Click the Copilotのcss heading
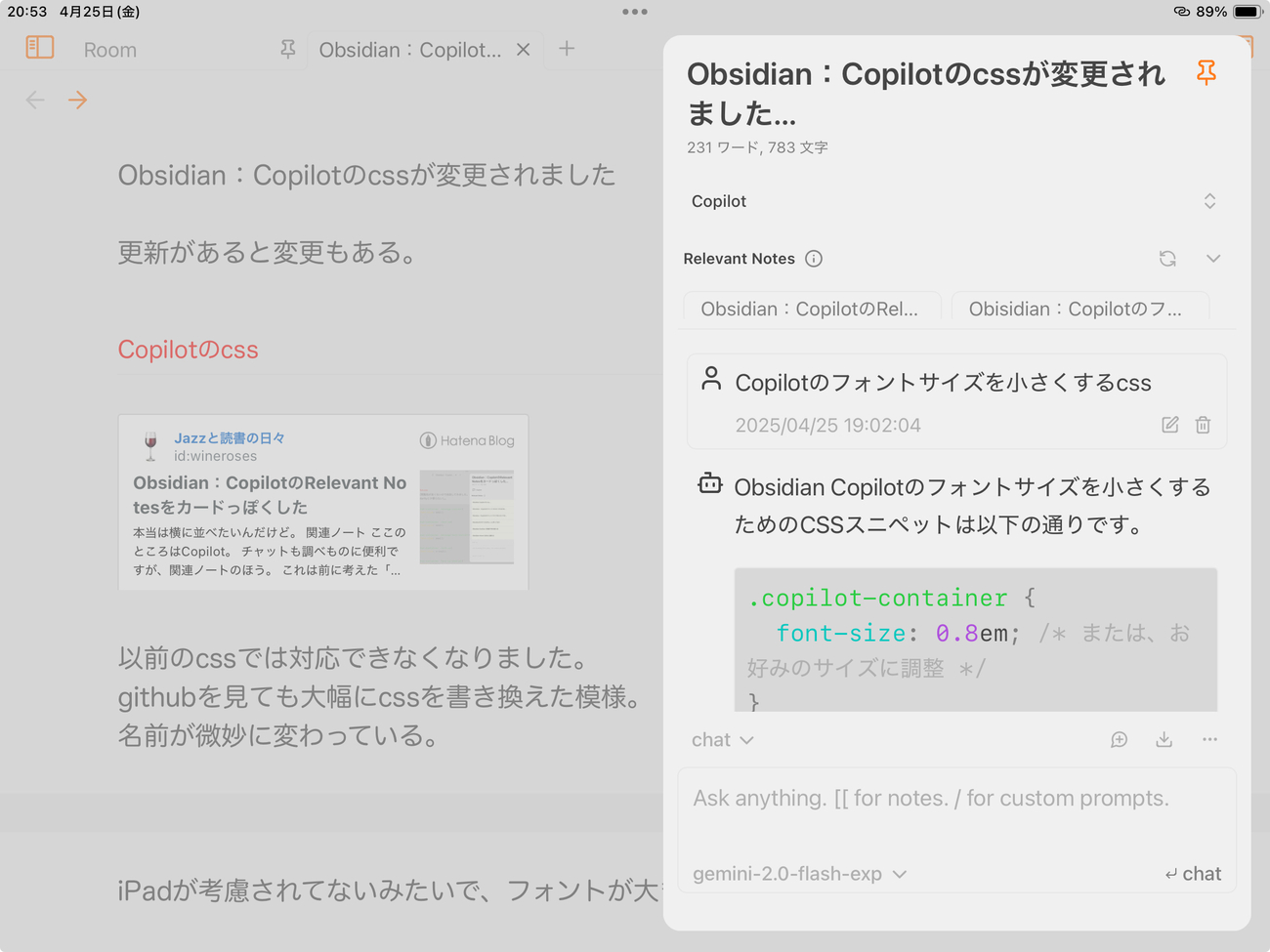The image size is (1270, 952). (189, 350)
